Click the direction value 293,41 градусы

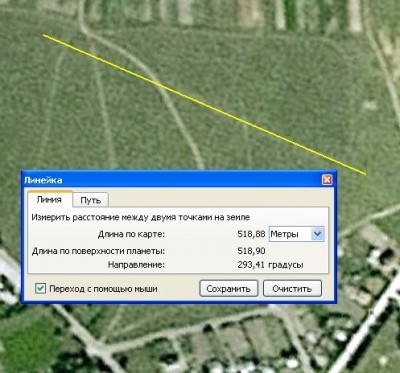(x=270, y=265)
